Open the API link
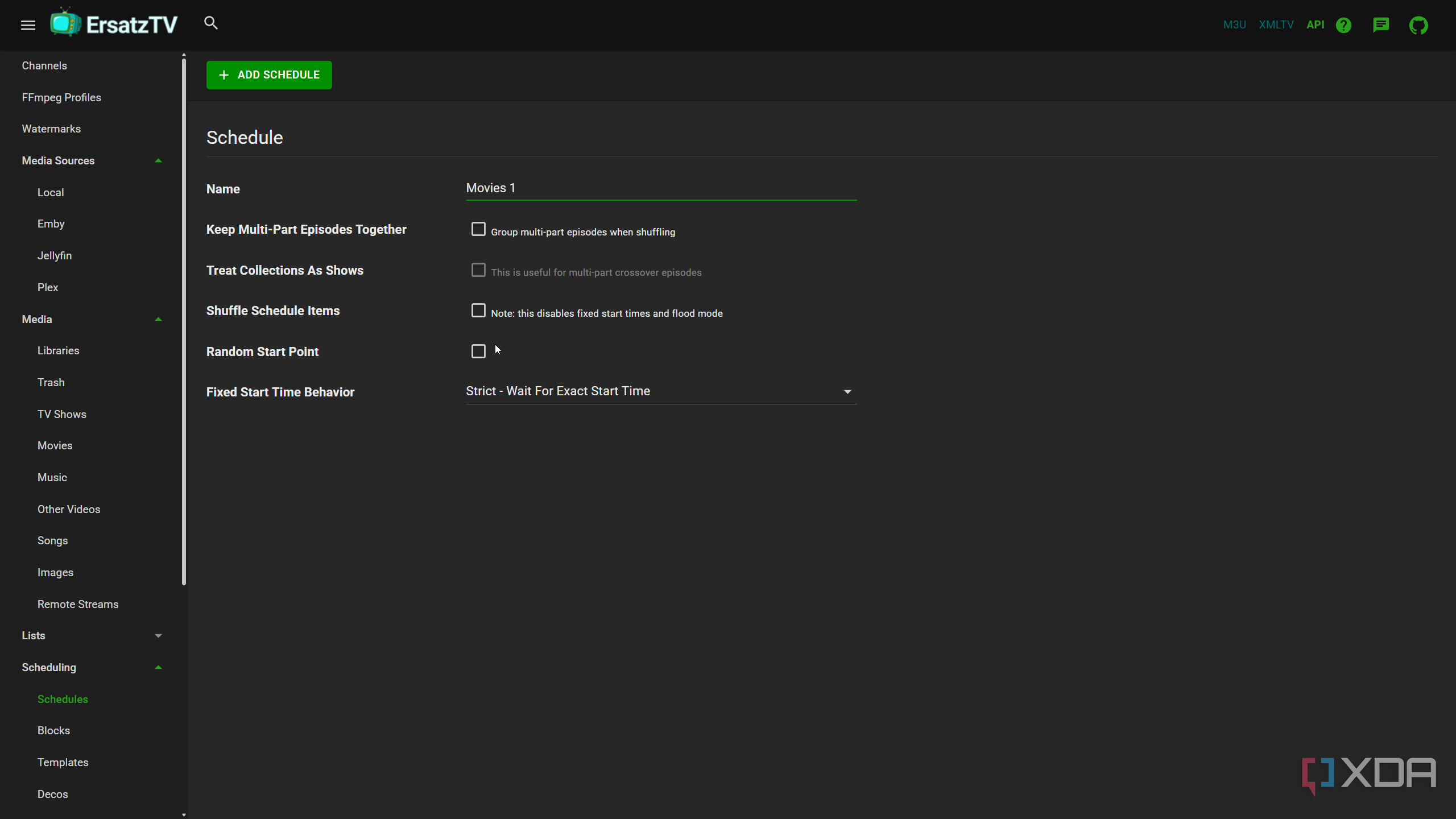1456x819 pixels. point(1316,24)
